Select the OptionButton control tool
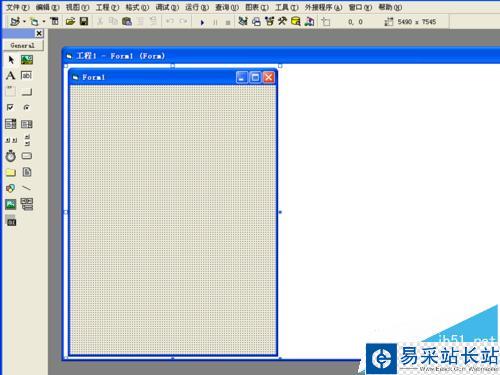 (27, 107)
